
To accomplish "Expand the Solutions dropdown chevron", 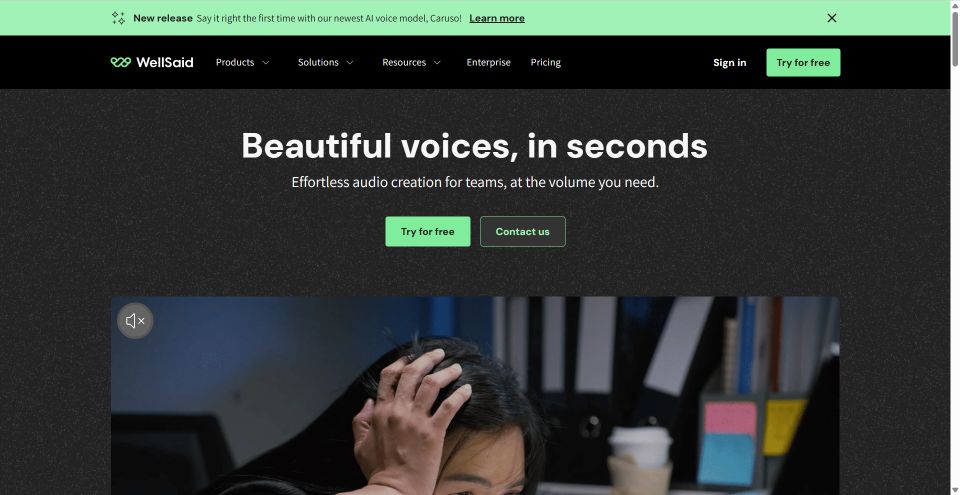I will (350, 62).
